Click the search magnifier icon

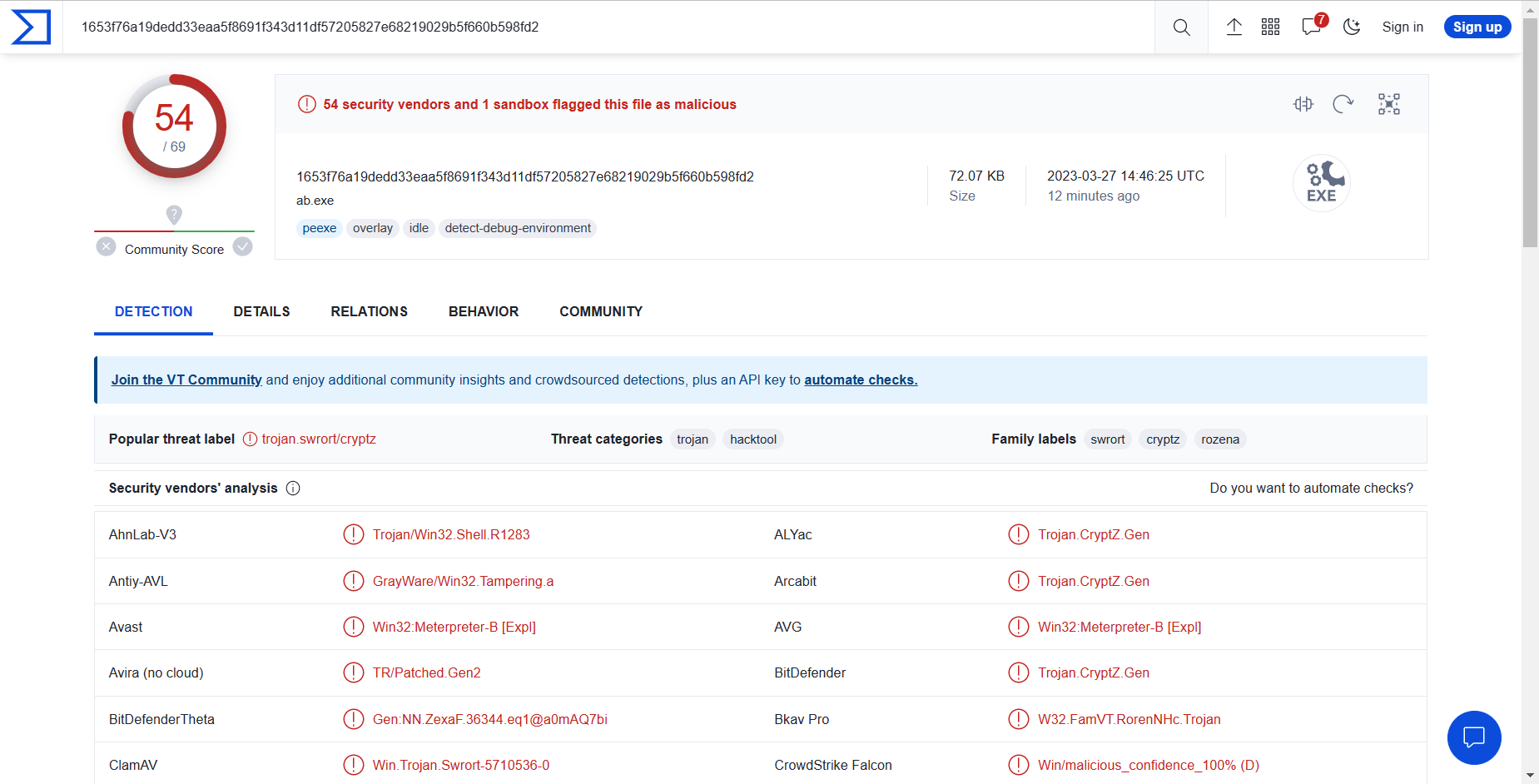(x=1181, y=27)
